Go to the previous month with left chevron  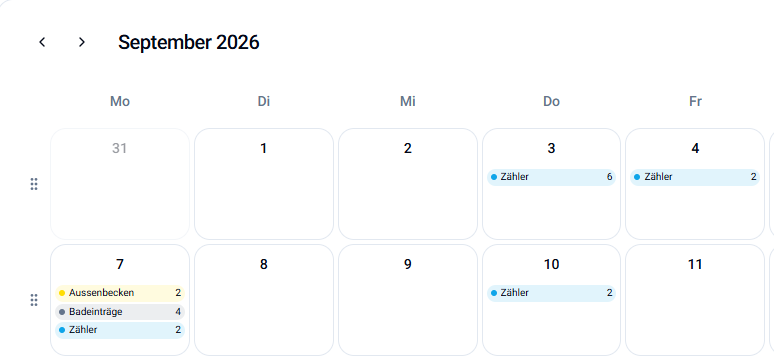click(42, 42)
